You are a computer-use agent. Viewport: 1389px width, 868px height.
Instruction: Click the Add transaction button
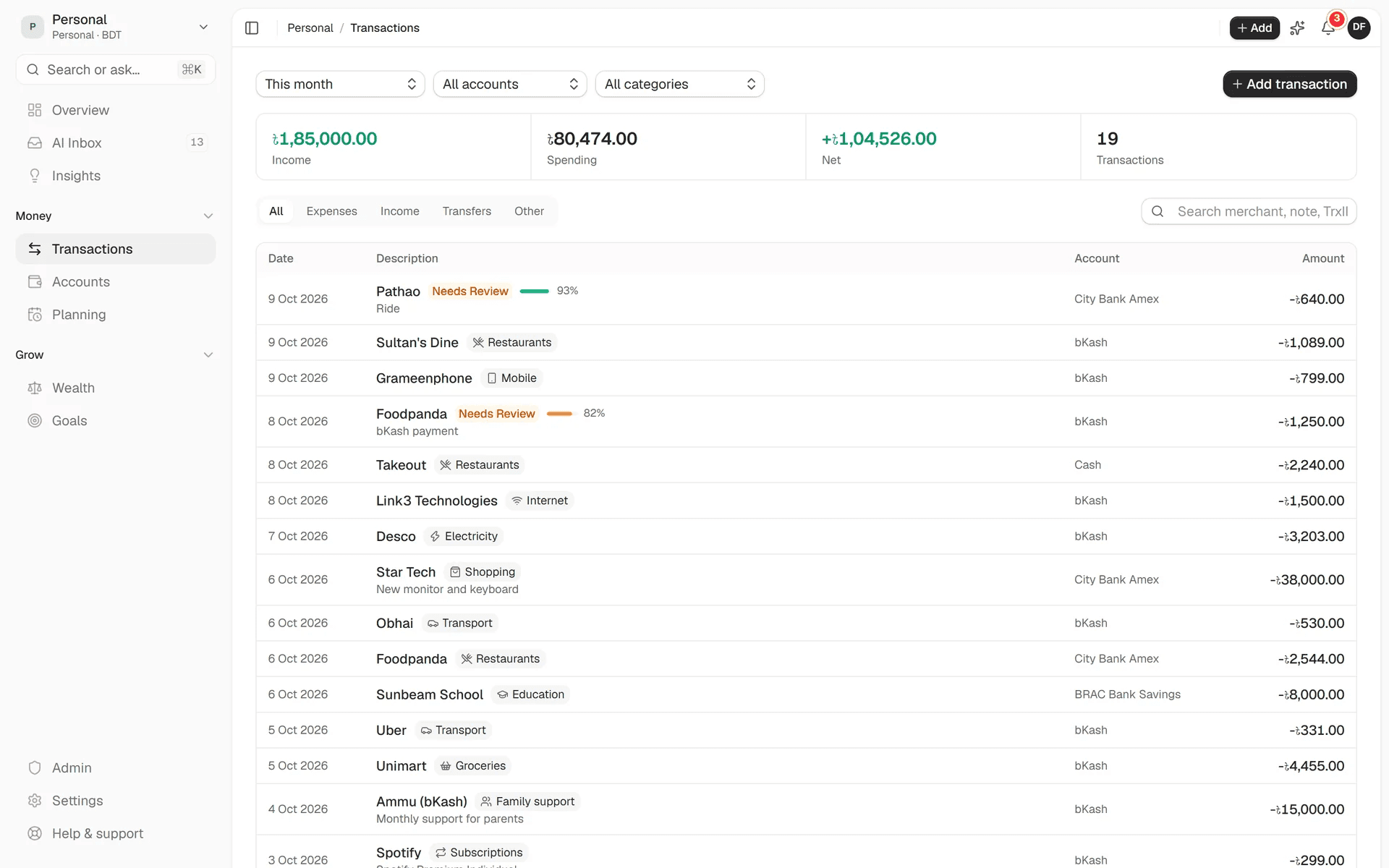[x=1290, y=84]
